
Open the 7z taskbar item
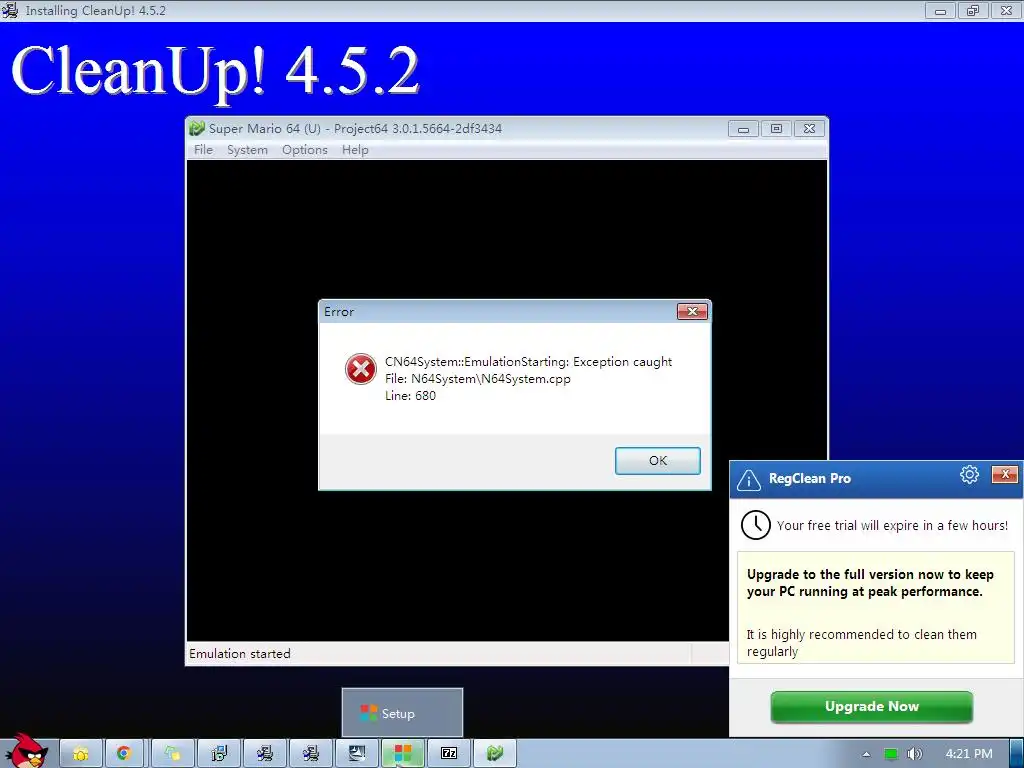(449, 754)
